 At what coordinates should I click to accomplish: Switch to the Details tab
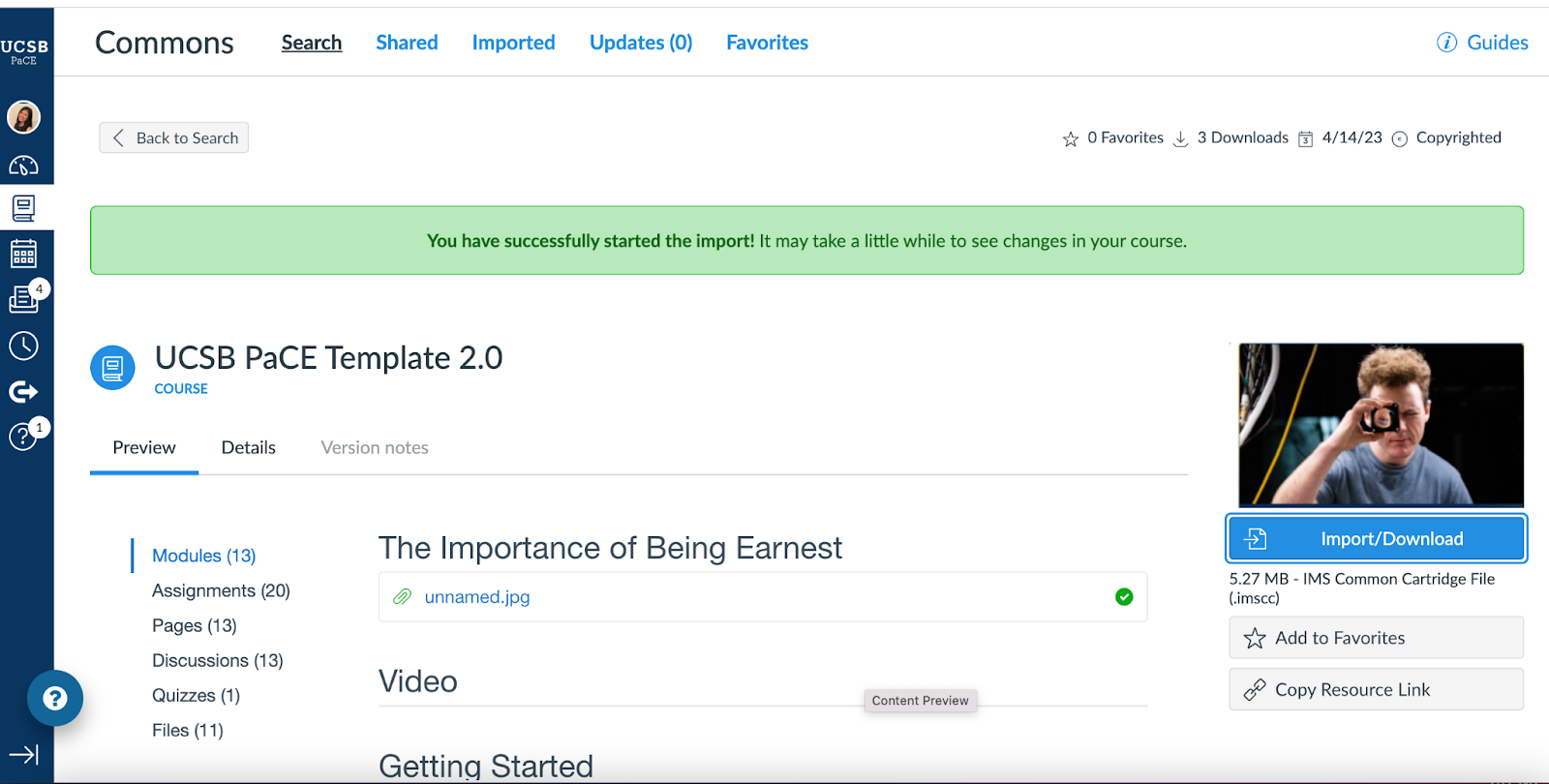click(x=248, y=447)
